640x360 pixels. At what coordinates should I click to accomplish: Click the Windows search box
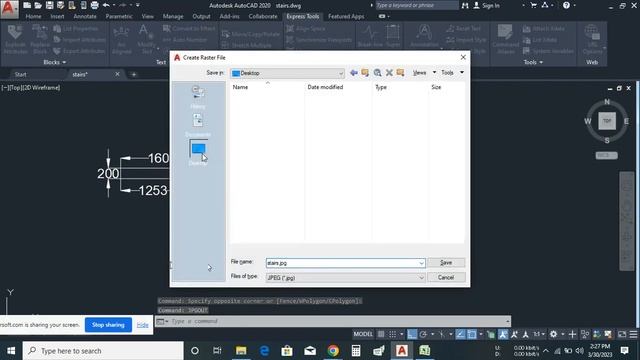pyautogui.click(x=103, y=351)
